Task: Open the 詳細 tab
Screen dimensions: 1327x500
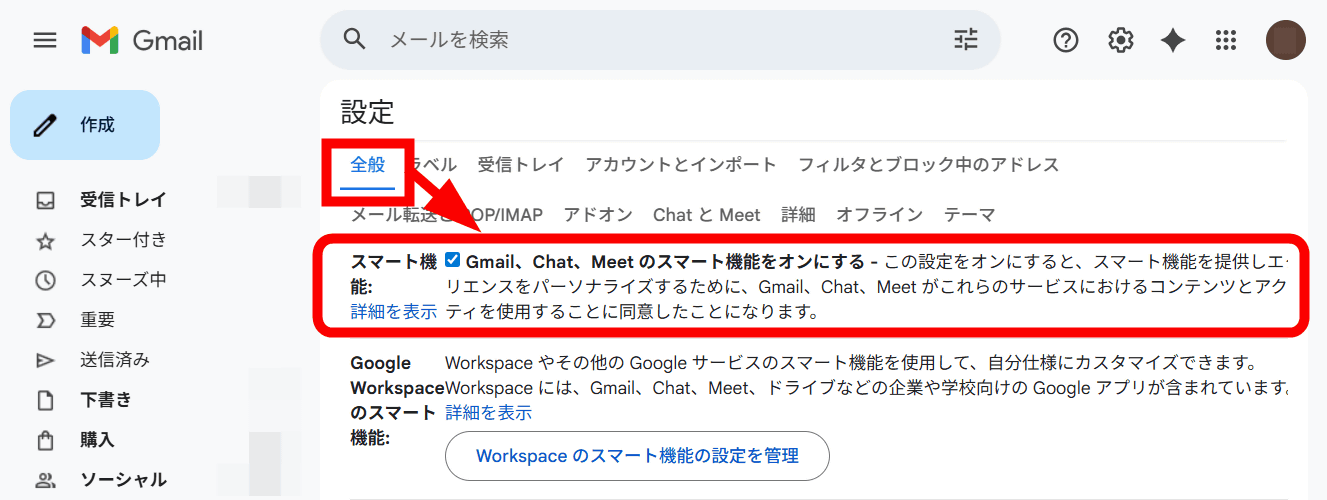Action: (798, 215)
